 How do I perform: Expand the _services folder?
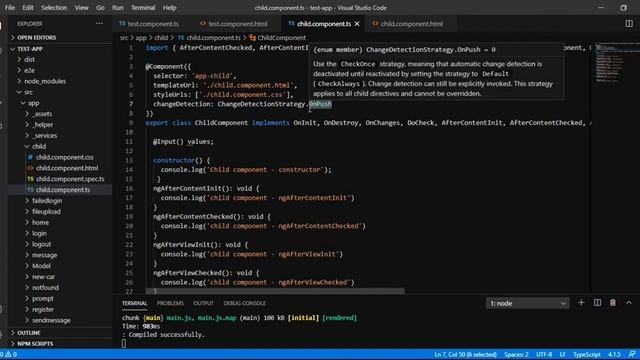[x=60, y=136]
